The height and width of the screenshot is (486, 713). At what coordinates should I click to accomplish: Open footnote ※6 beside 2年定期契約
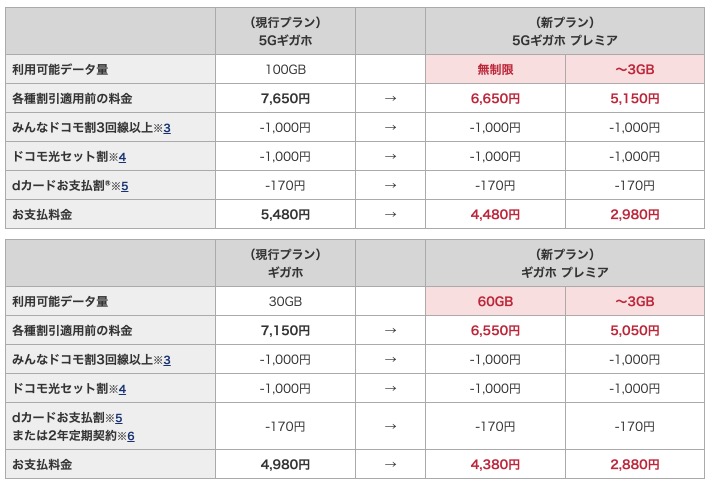[128, 435]
